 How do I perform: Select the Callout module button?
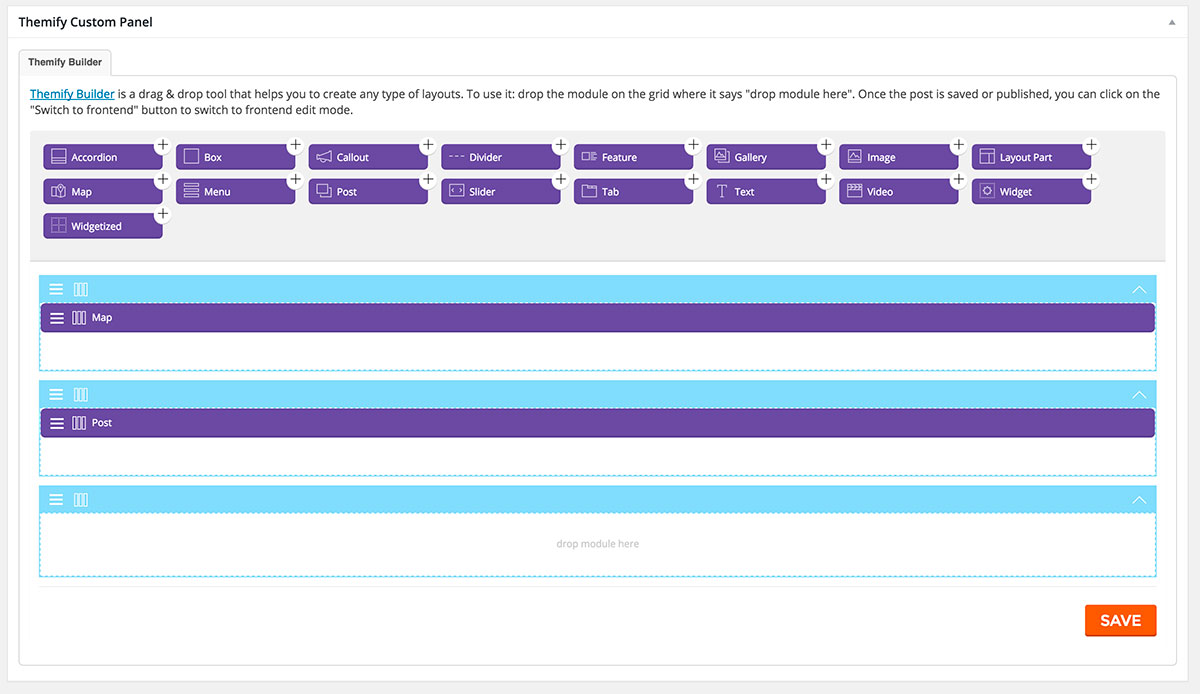[368, 157]
